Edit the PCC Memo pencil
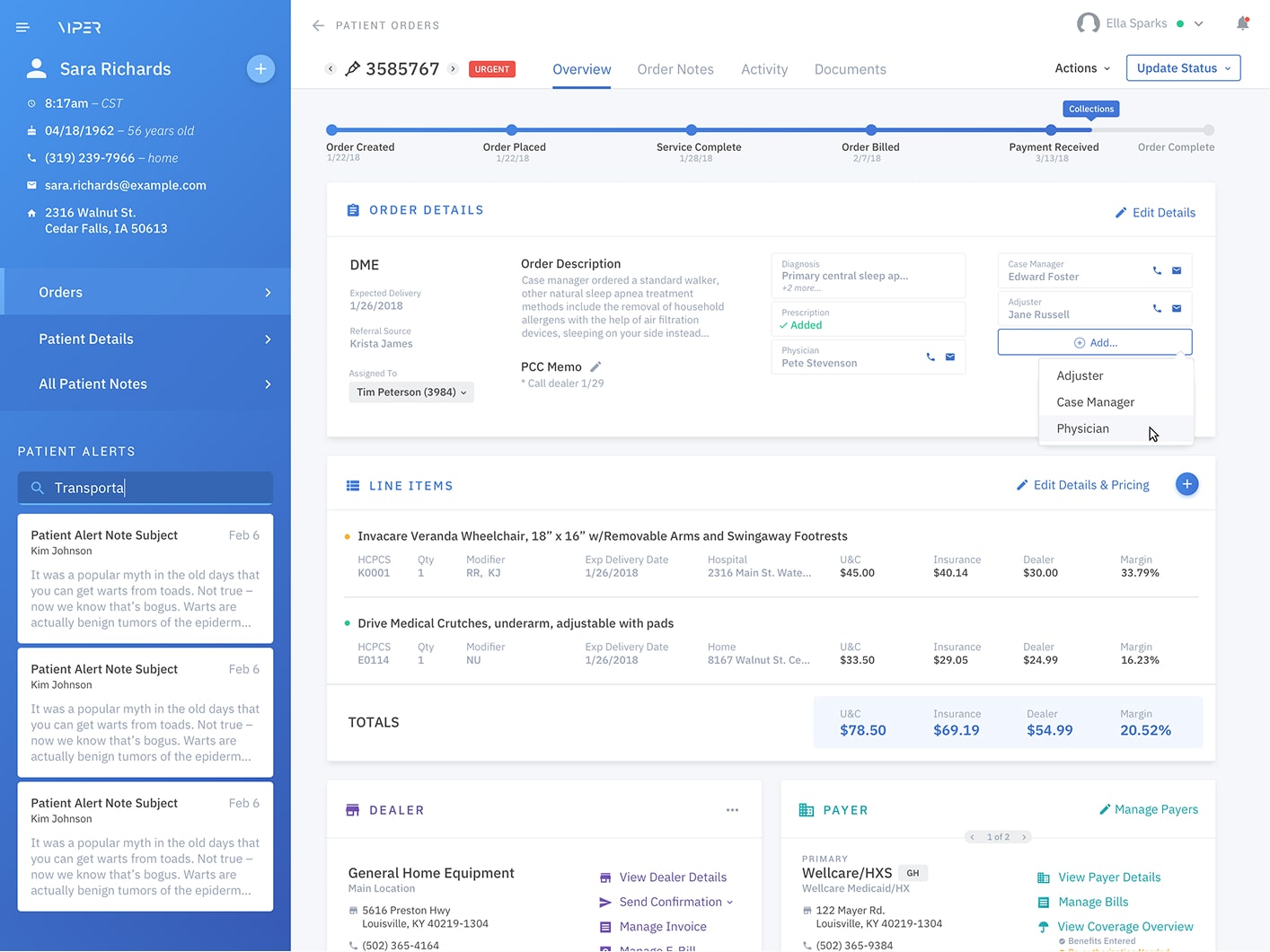Viewport: 1270px width, 952px height. (x=595, y=366)
